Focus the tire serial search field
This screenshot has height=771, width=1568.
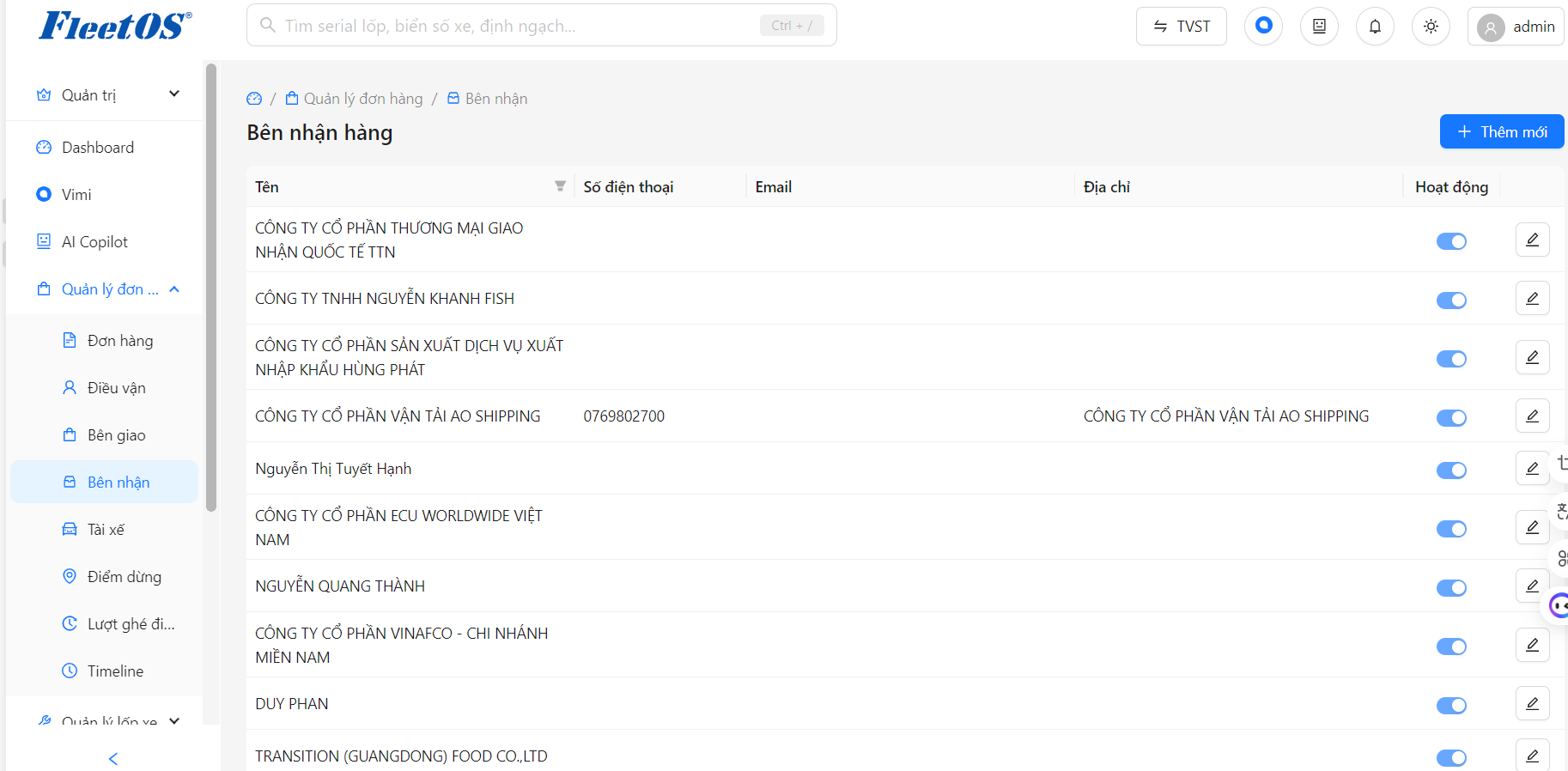point(542,26)
